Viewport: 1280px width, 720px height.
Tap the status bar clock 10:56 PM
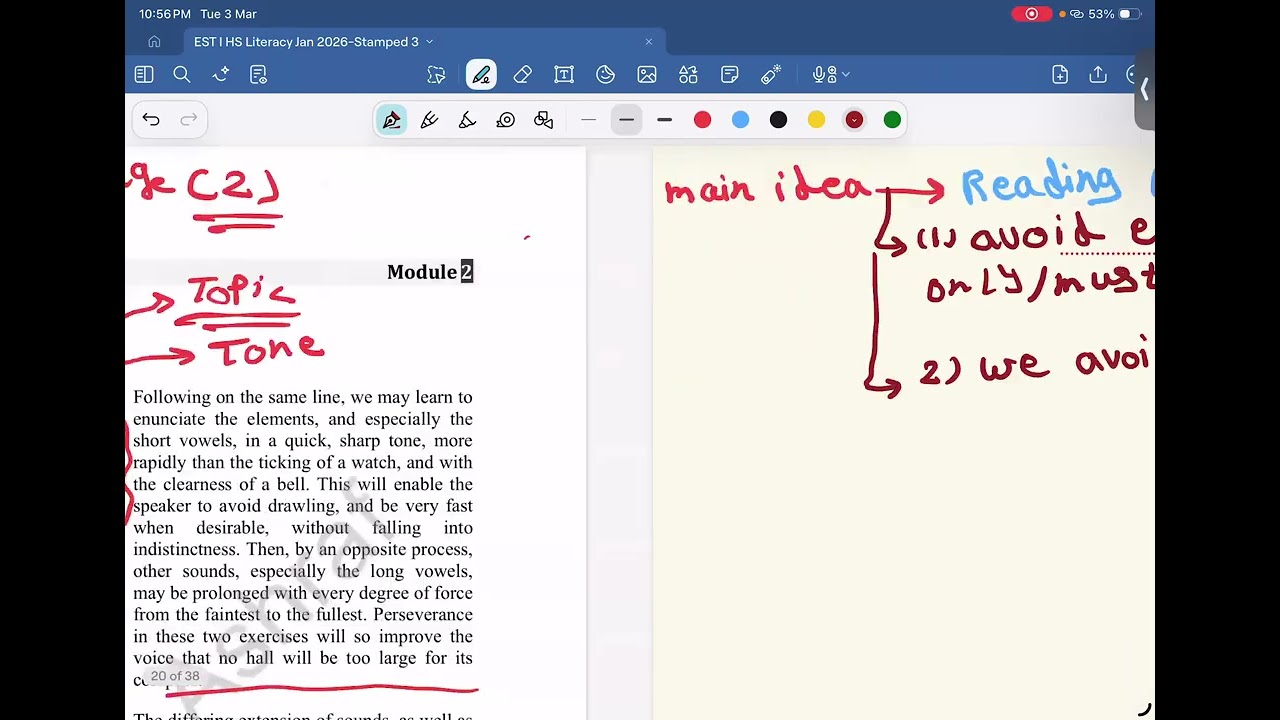(x=165, y=14)
